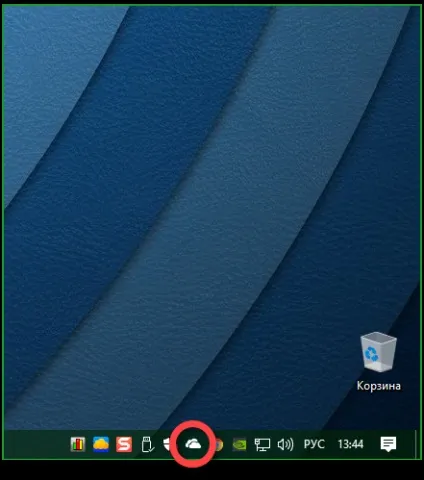Open the volume speaker icon
424x480 pixels.
(285, 445)
